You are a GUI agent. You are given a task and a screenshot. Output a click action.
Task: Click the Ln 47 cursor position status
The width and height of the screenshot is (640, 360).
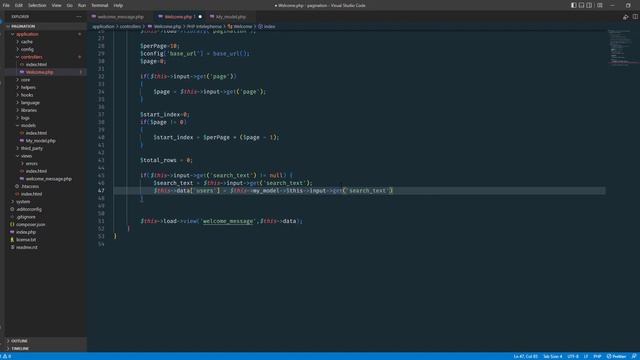(x=526, y=356)
